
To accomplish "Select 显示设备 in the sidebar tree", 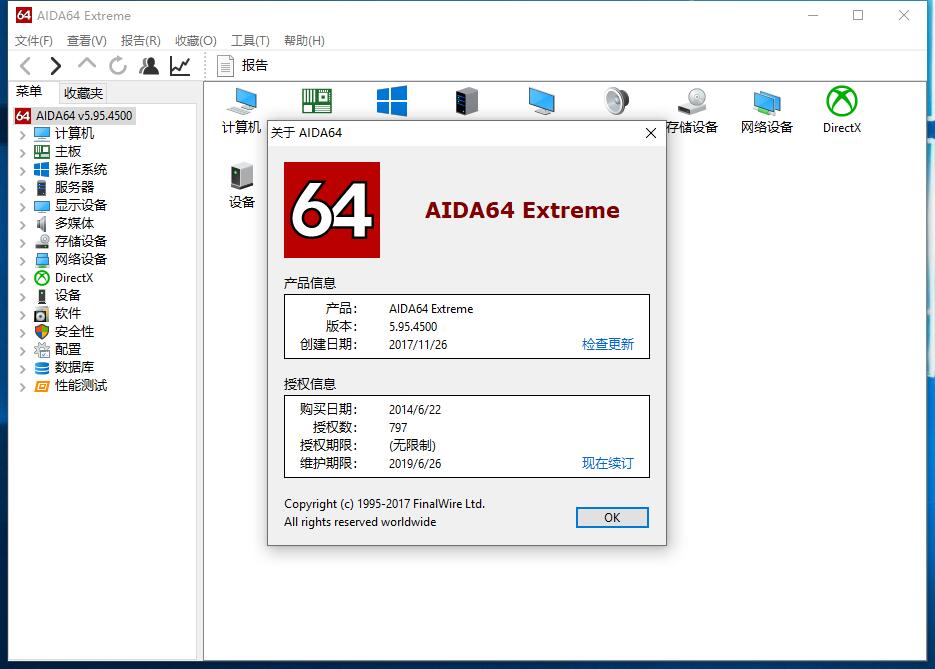I will point(81,205).
